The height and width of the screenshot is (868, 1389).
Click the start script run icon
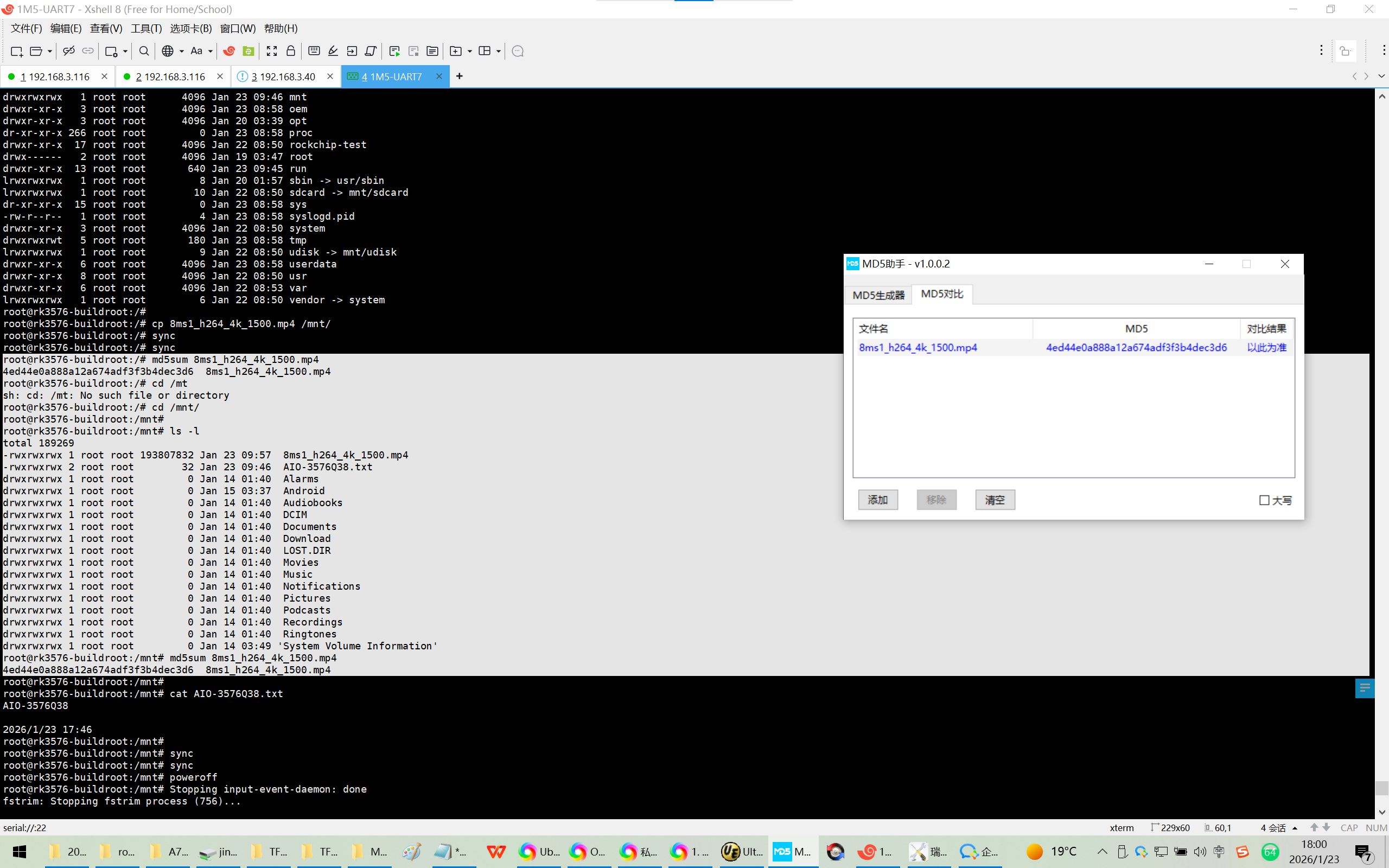click(x=394, y=51)
